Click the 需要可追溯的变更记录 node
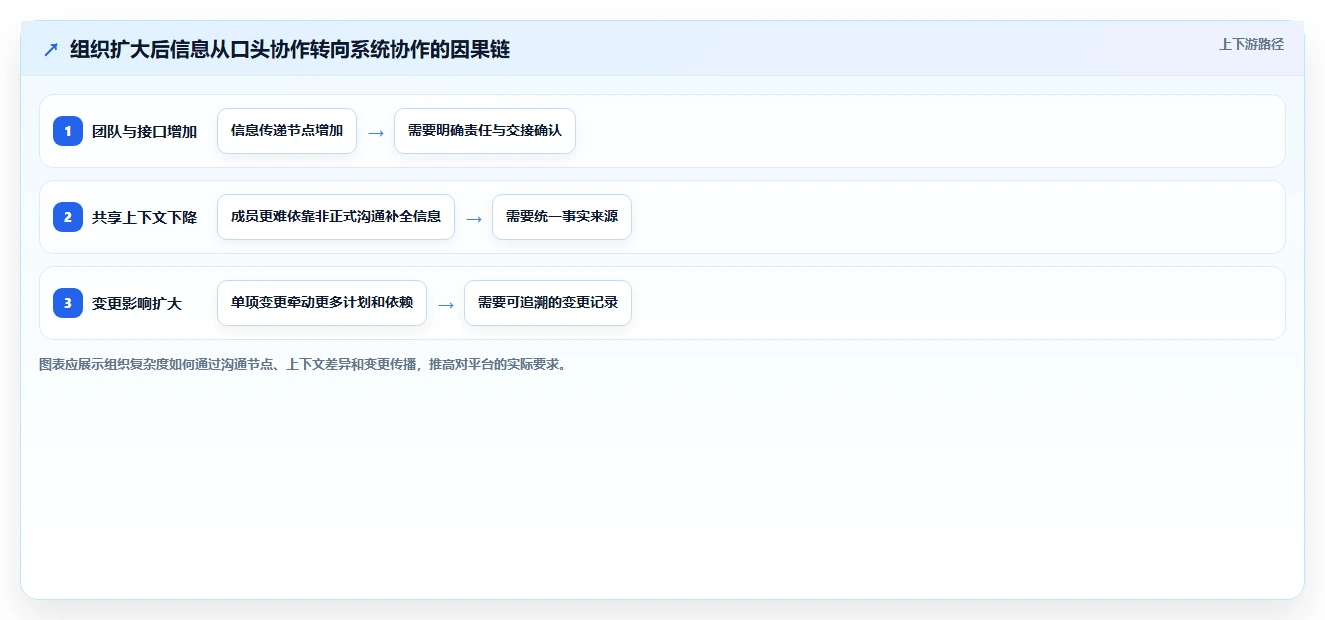The width and height of the screenshot is (1325, 620). click(x=548, y=303)
